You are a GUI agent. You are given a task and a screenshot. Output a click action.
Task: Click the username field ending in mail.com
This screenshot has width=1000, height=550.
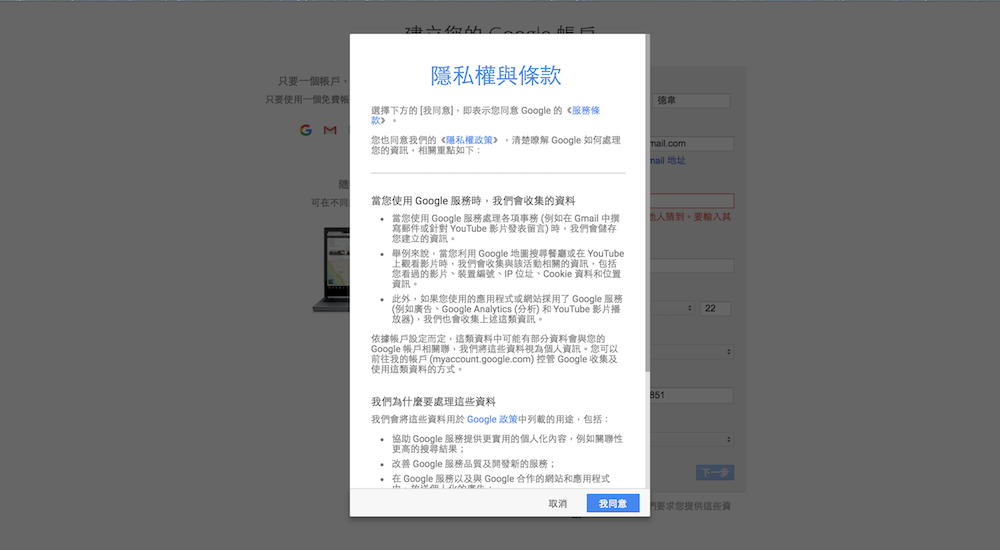(x=692, y=144)
